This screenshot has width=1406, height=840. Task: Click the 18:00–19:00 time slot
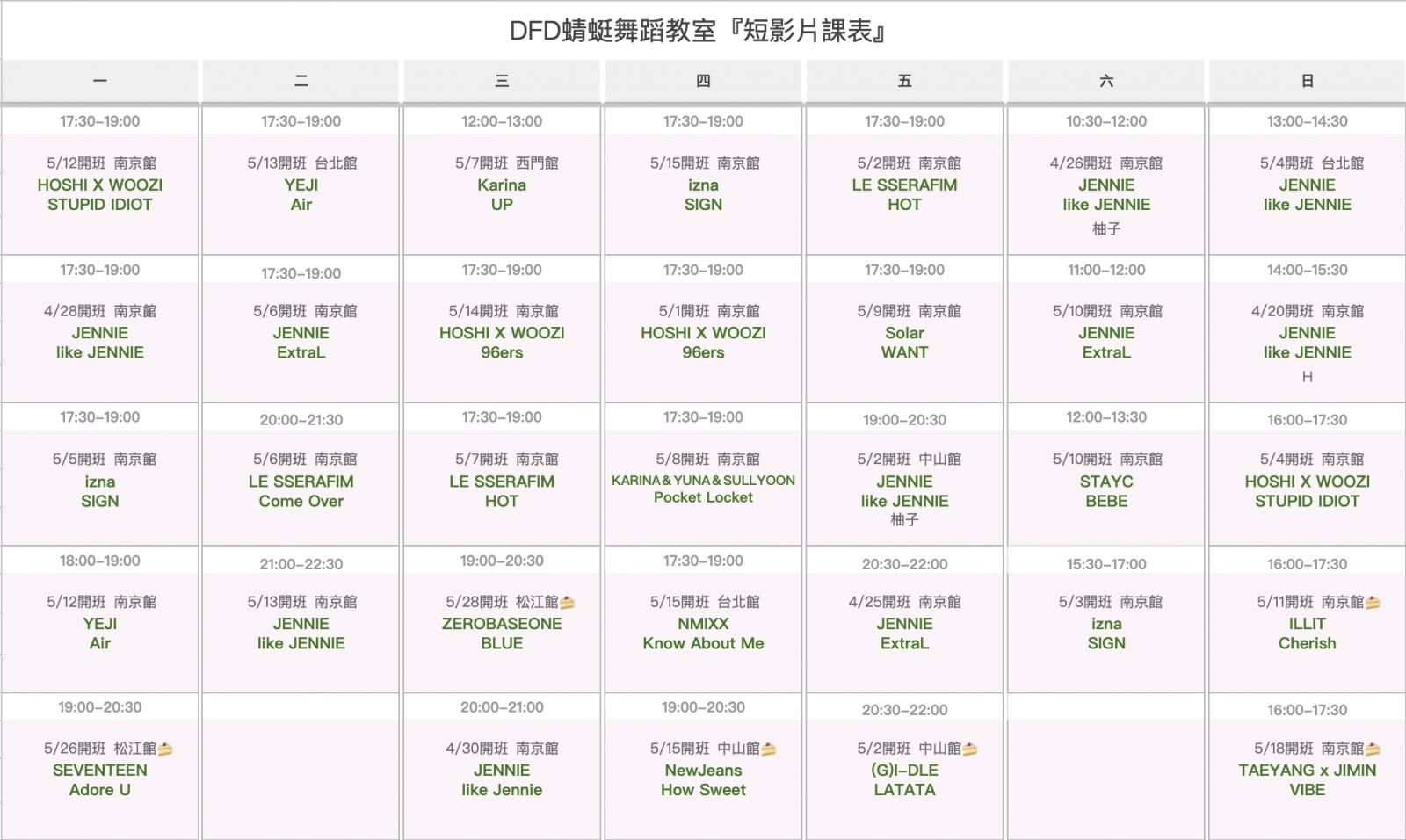(99, 561)
